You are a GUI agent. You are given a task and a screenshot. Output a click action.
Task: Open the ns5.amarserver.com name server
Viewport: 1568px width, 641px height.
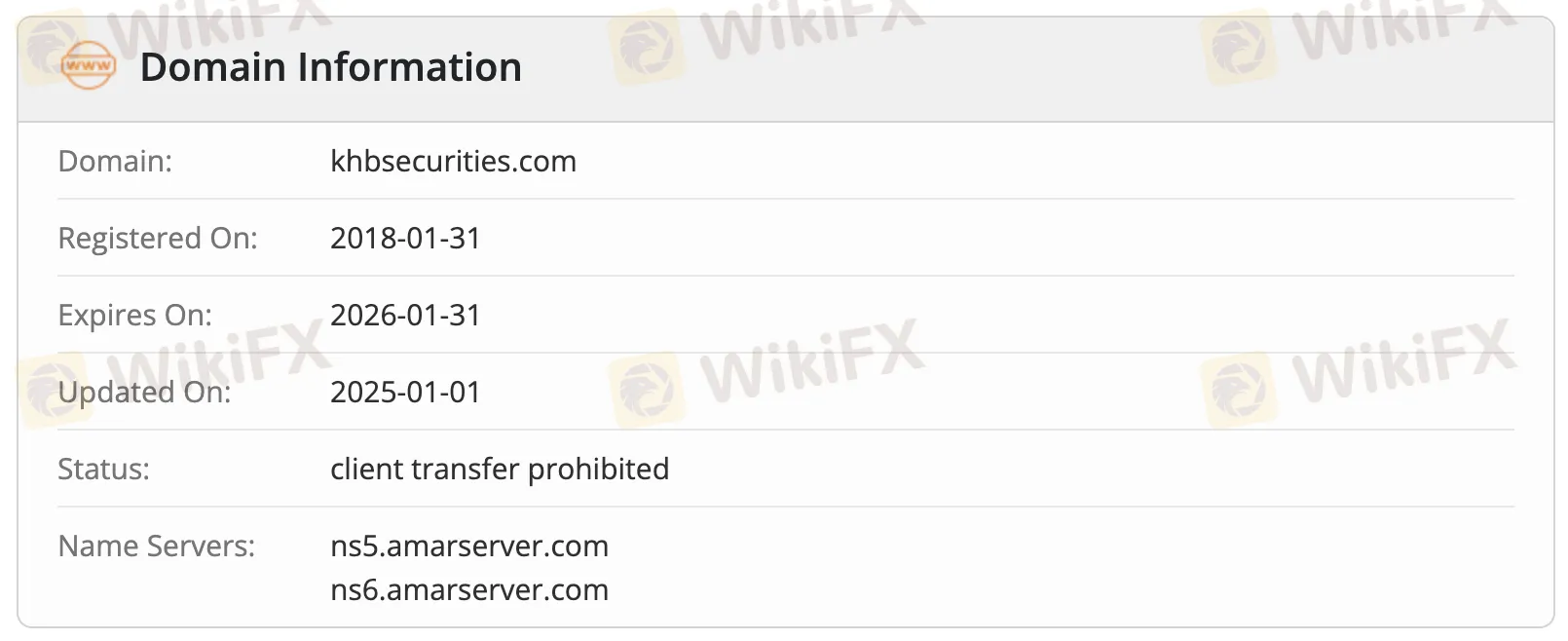pyautogui.click(x=468, y=546)
